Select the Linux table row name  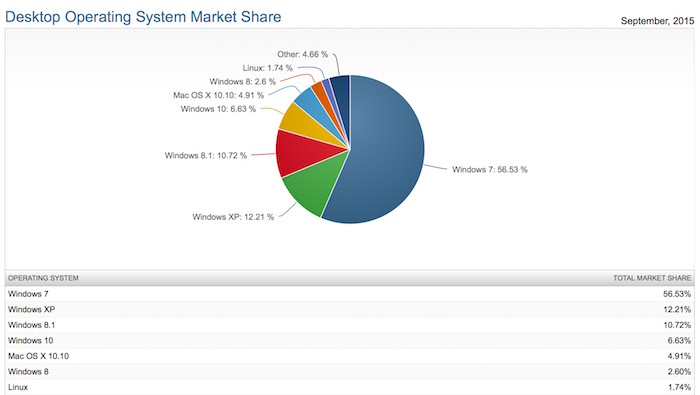[x=18, y=387]
